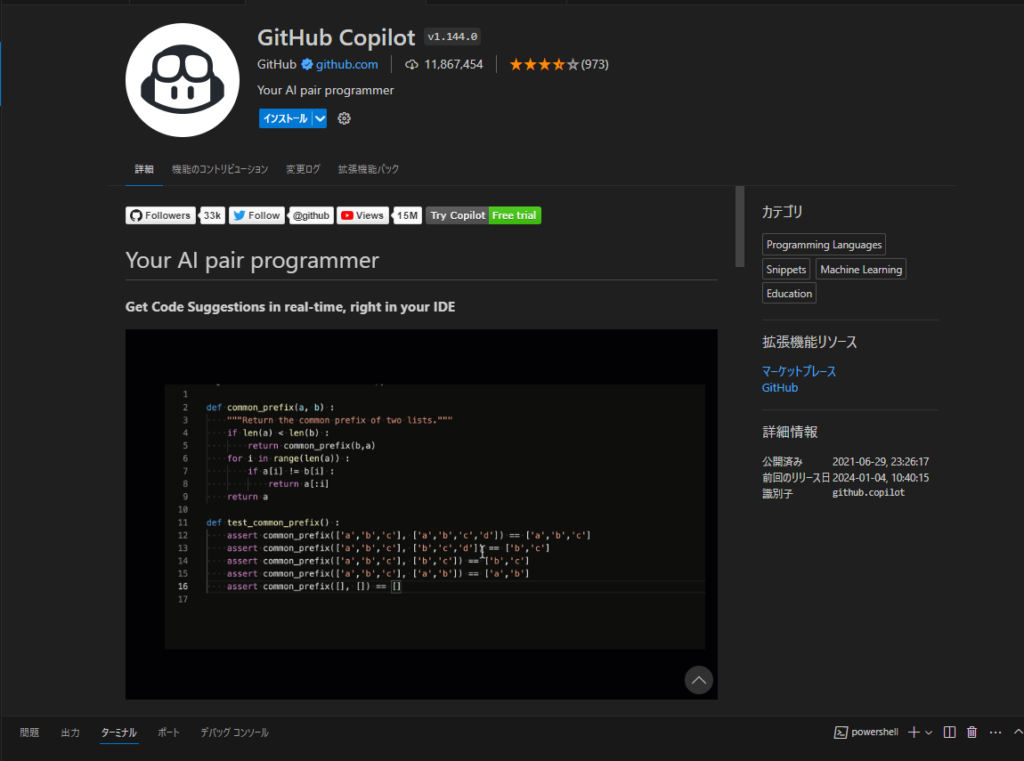Select the デバッグ コンソール panel tab
Viewport: 1024px width, 761px height.
tap(234, 732)
